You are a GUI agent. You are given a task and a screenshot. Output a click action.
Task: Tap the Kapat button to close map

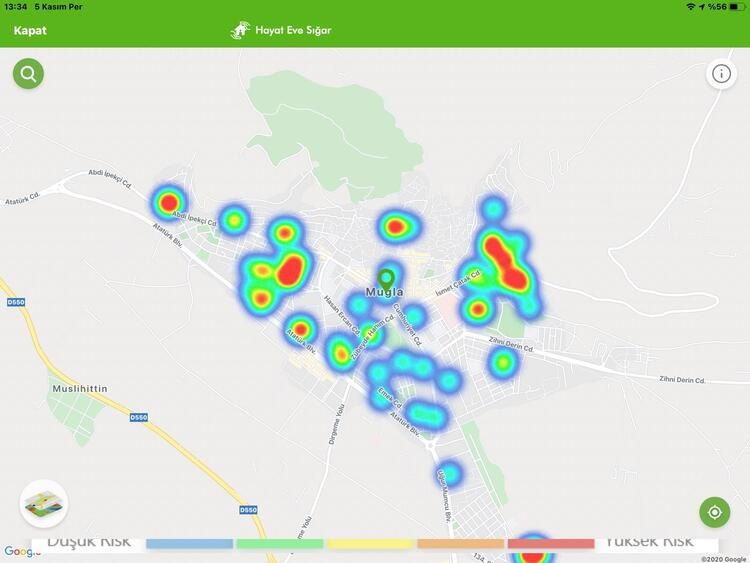pyautogui.click(x=30, y=30)
